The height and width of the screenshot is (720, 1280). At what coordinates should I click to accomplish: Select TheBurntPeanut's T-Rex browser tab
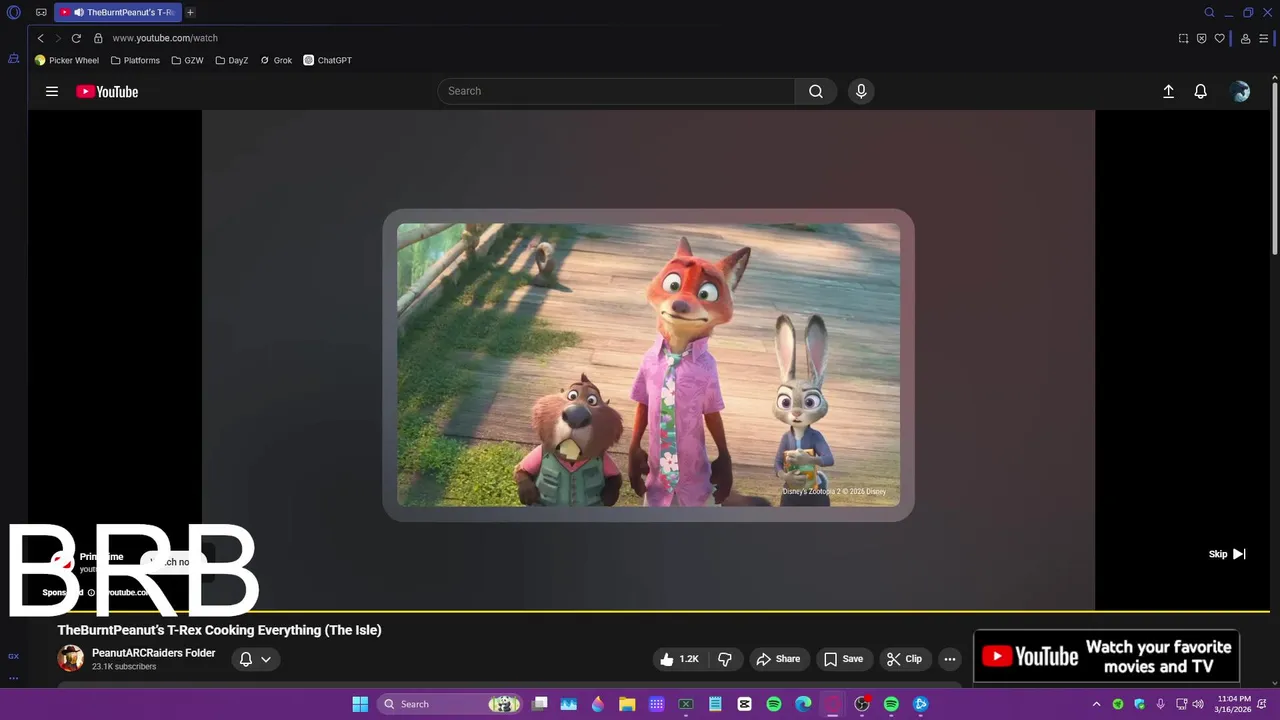click(x=118, y=12)
